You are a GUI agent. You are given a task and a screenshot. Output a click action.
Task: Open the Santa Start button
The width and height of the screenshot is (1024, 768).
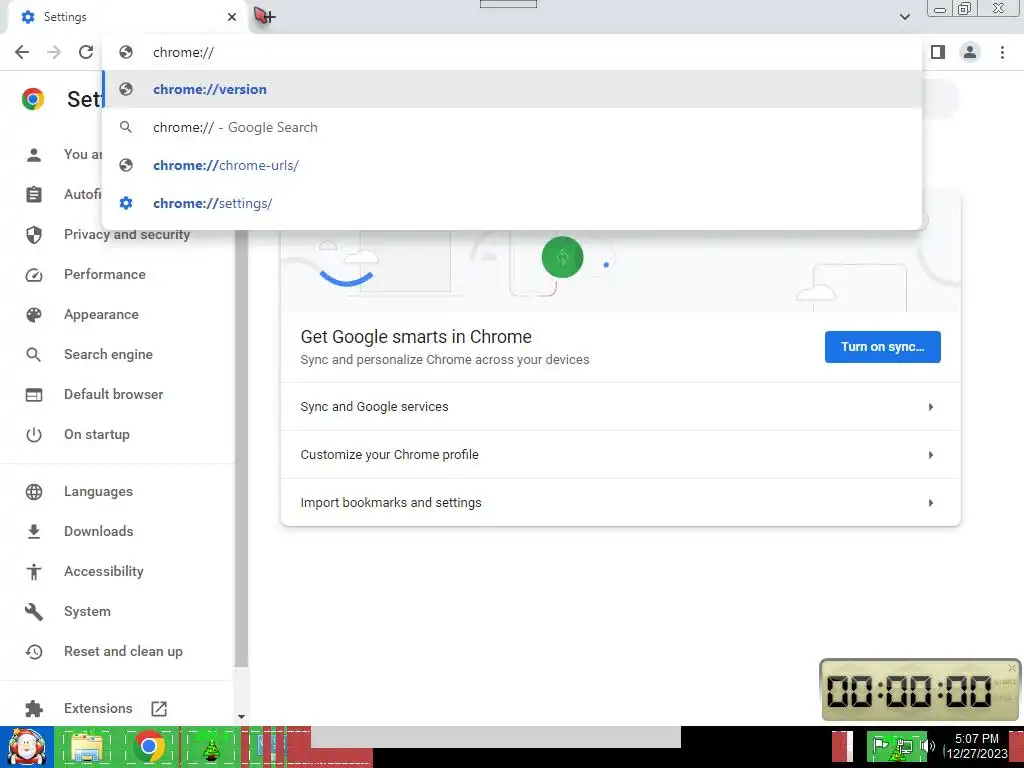26,747
